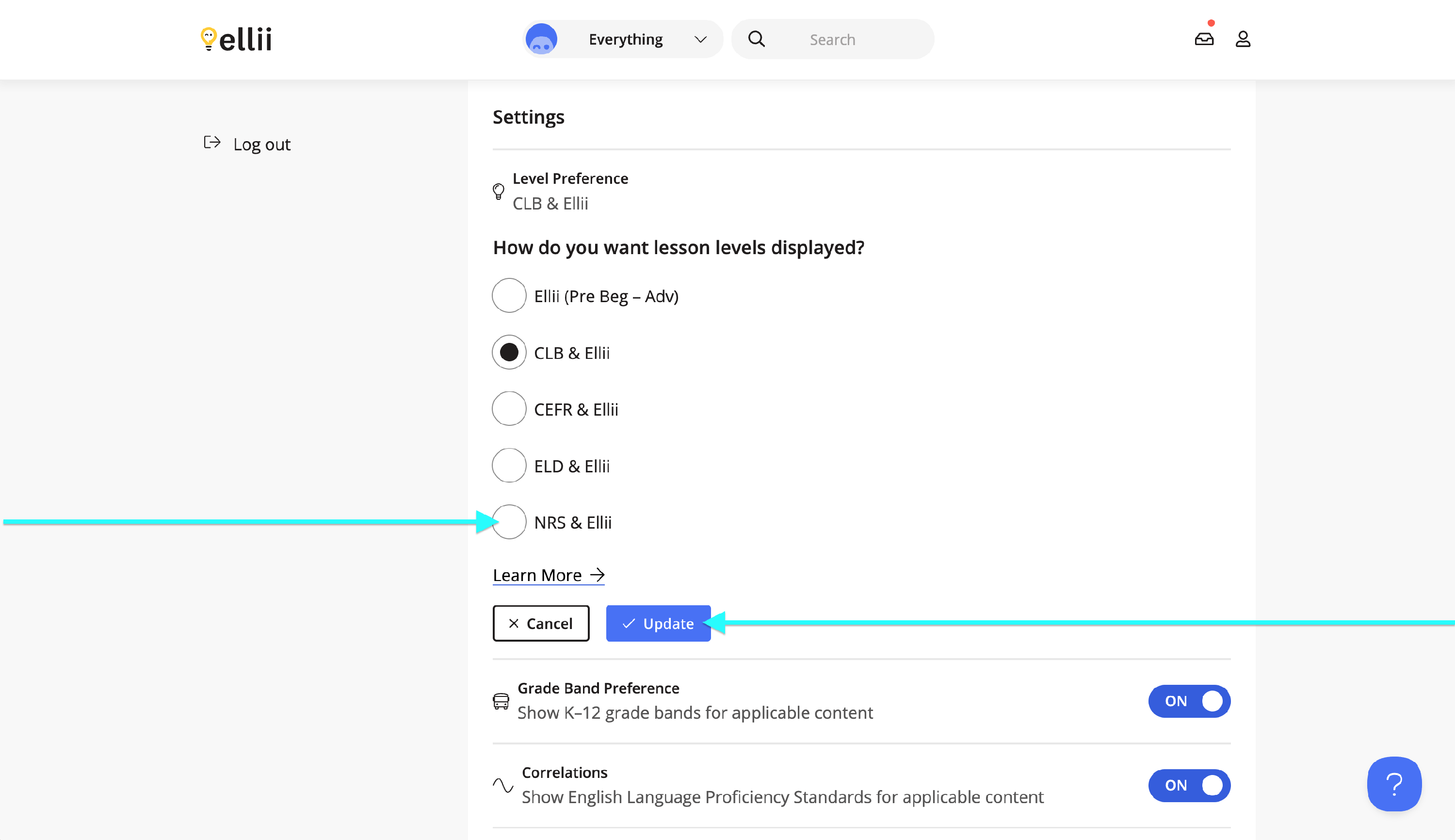Open the help question mark button

1393,783
